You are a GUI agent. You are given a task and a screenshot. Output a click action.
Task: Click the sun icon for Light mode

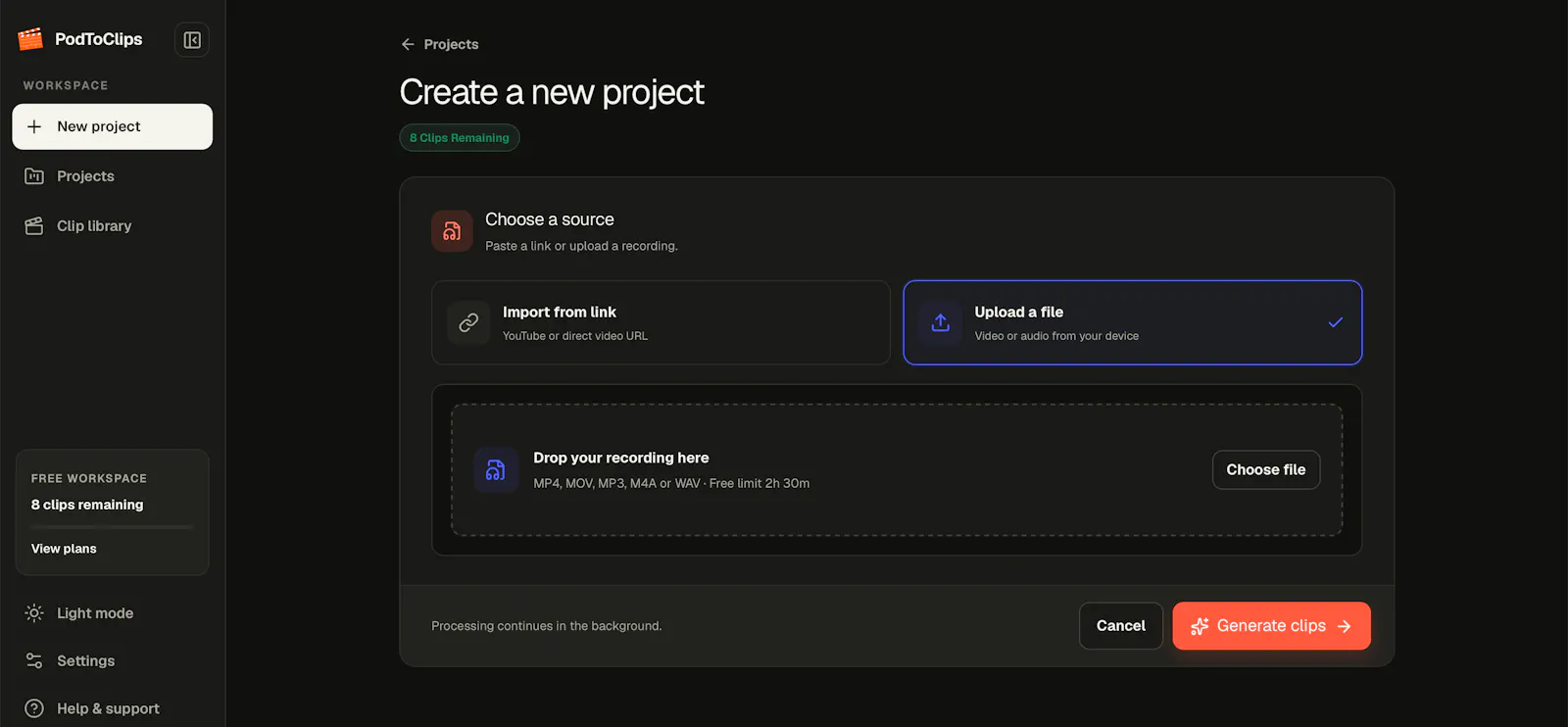point(34,613)
